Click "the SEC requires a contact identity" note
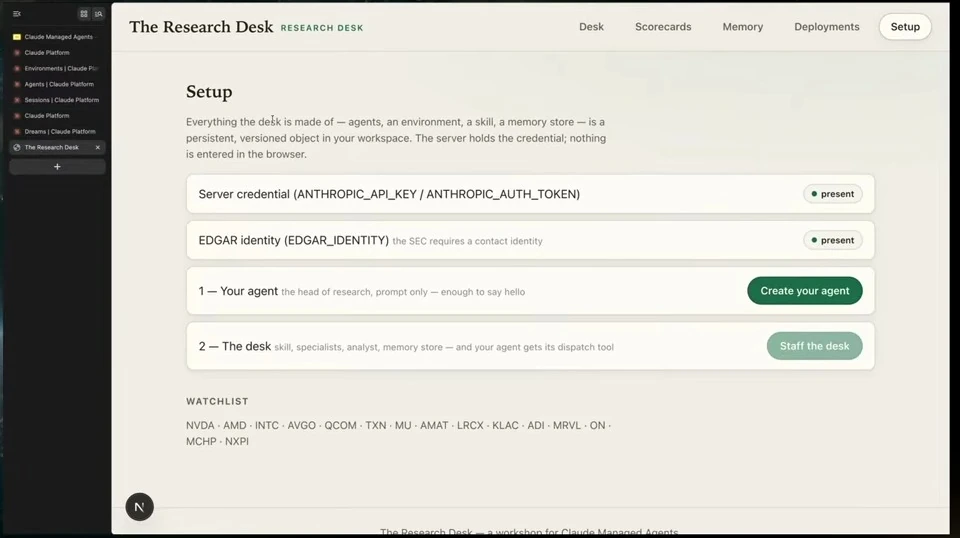The image size is (960, 538). coord(467,241)
